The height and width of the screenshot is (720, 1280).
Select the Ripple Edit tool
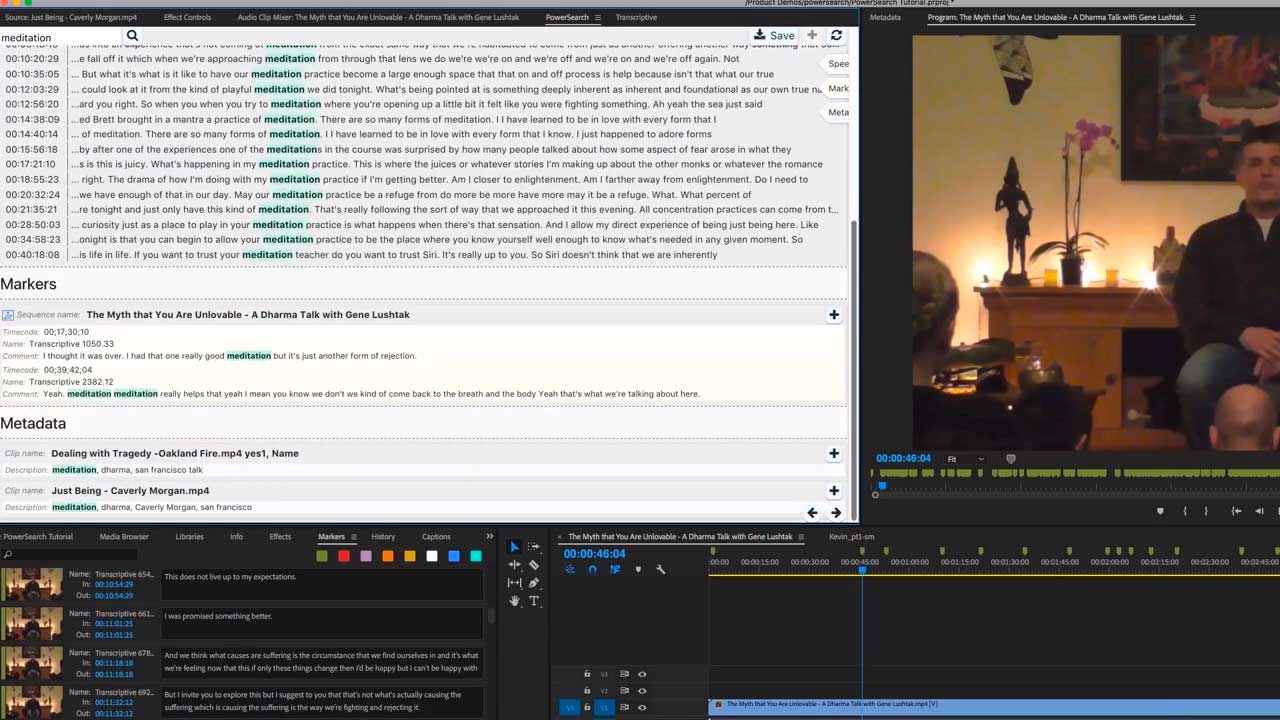pyautogui.click(x=514, y=565)
